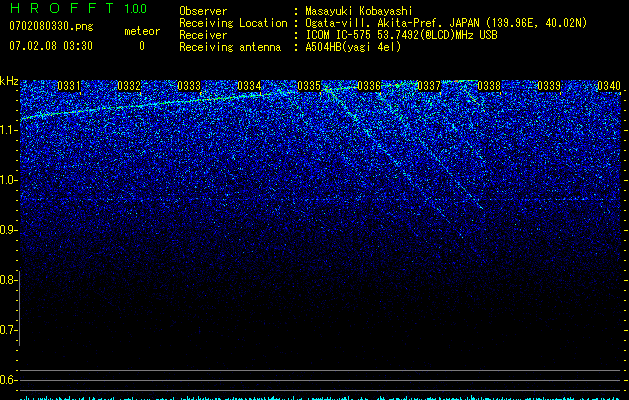Click the 0.8 kHz axis label
The width and height of the screenshot is (629, 400).
[8, 280]
